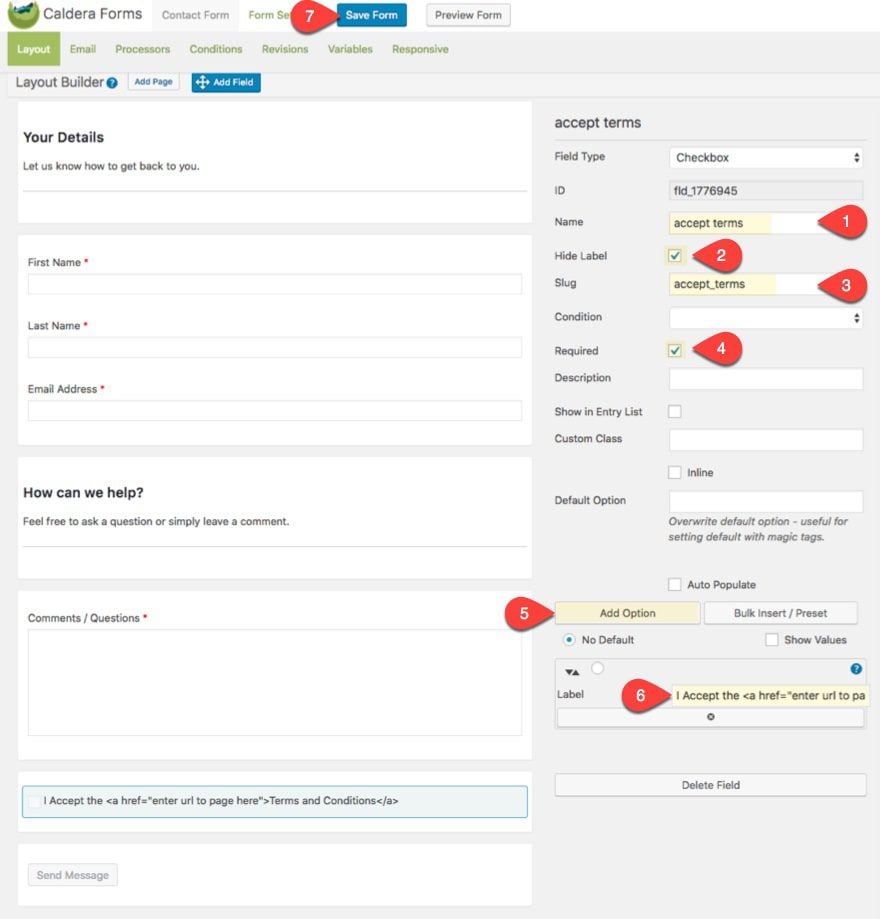Open the Condition dropdown
The height and width of the screenshot is (919, 880).
click(765, 318)
